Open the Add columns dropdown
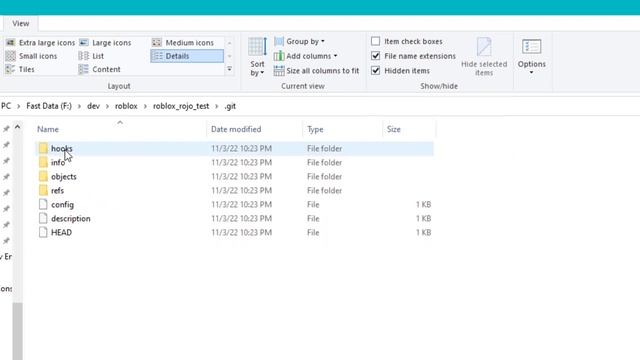The width and height of the screenshot is (640, 360). tap(306, 56)
